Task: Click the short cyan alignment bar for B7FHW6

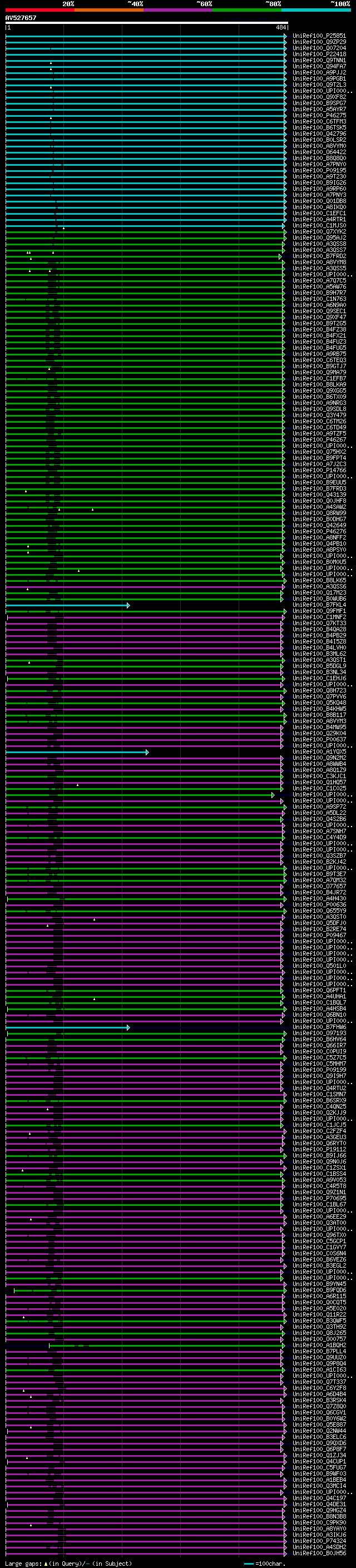Action: click(x=67, y=1027)
